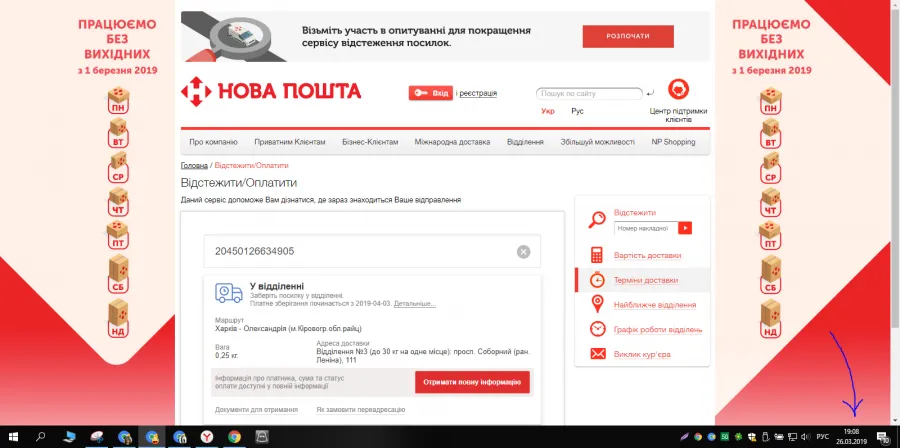Open Windows Defender shield tray icon
This screenshot has height=448, width=900.
click(x=752, y=437)
